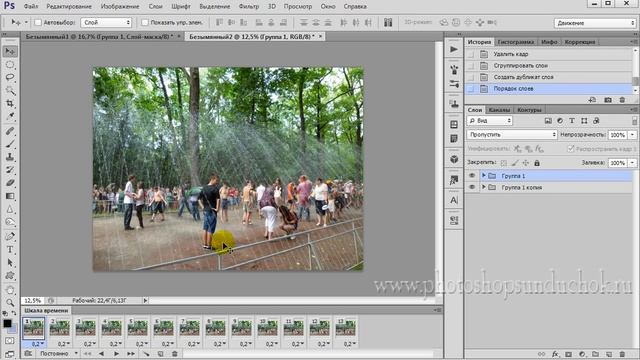The width and height of the screenshot is (640, 360).
Task: Select the Elliptical Marquee tool
Action: (10, 64)
